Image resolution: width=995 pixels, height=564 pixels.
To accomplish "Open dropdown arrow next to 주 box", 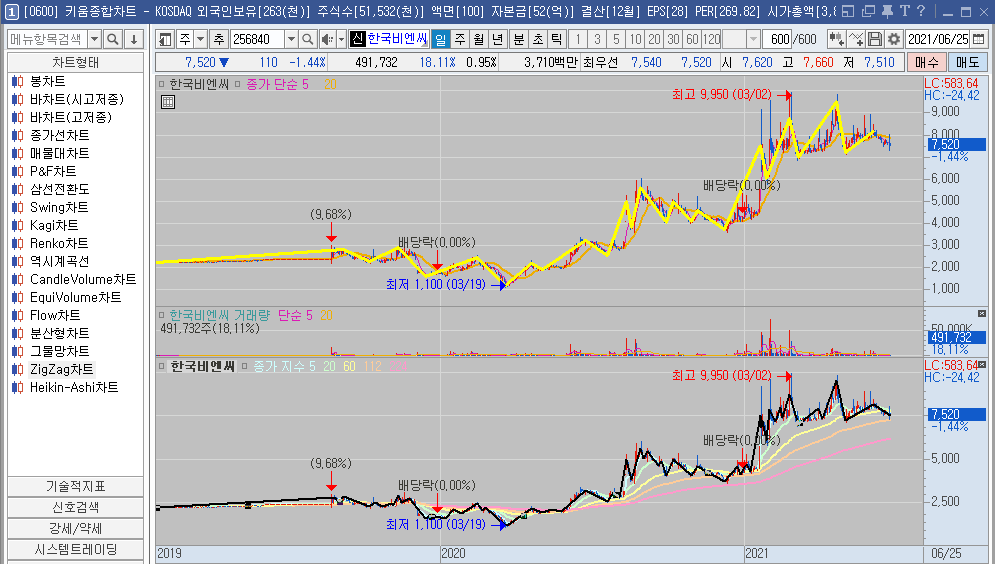I will tap(200, 39).
